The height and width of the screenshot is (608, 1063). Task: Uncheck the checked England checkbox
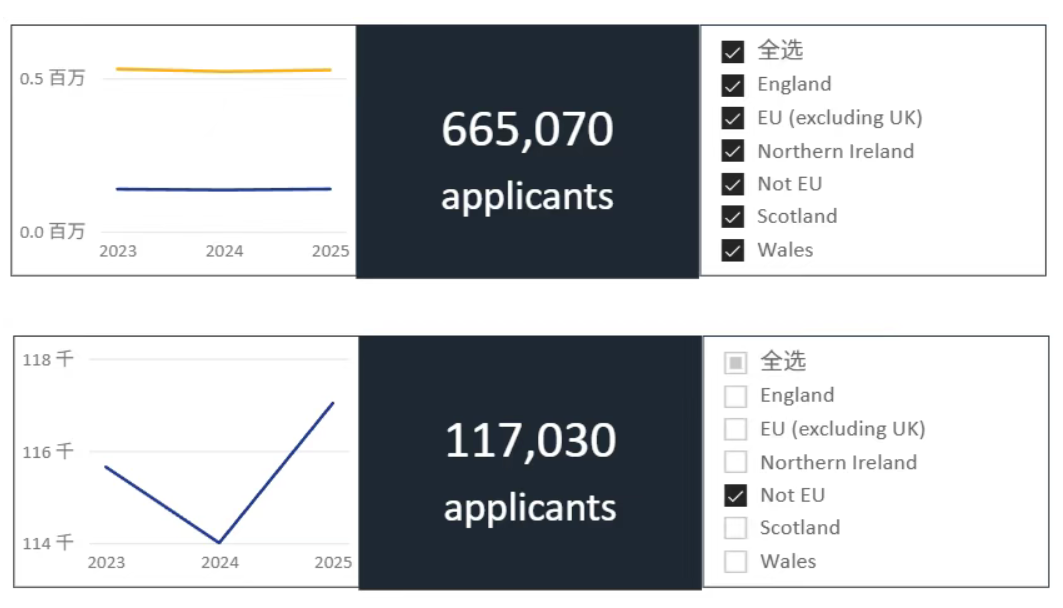(x=733, y=85)
